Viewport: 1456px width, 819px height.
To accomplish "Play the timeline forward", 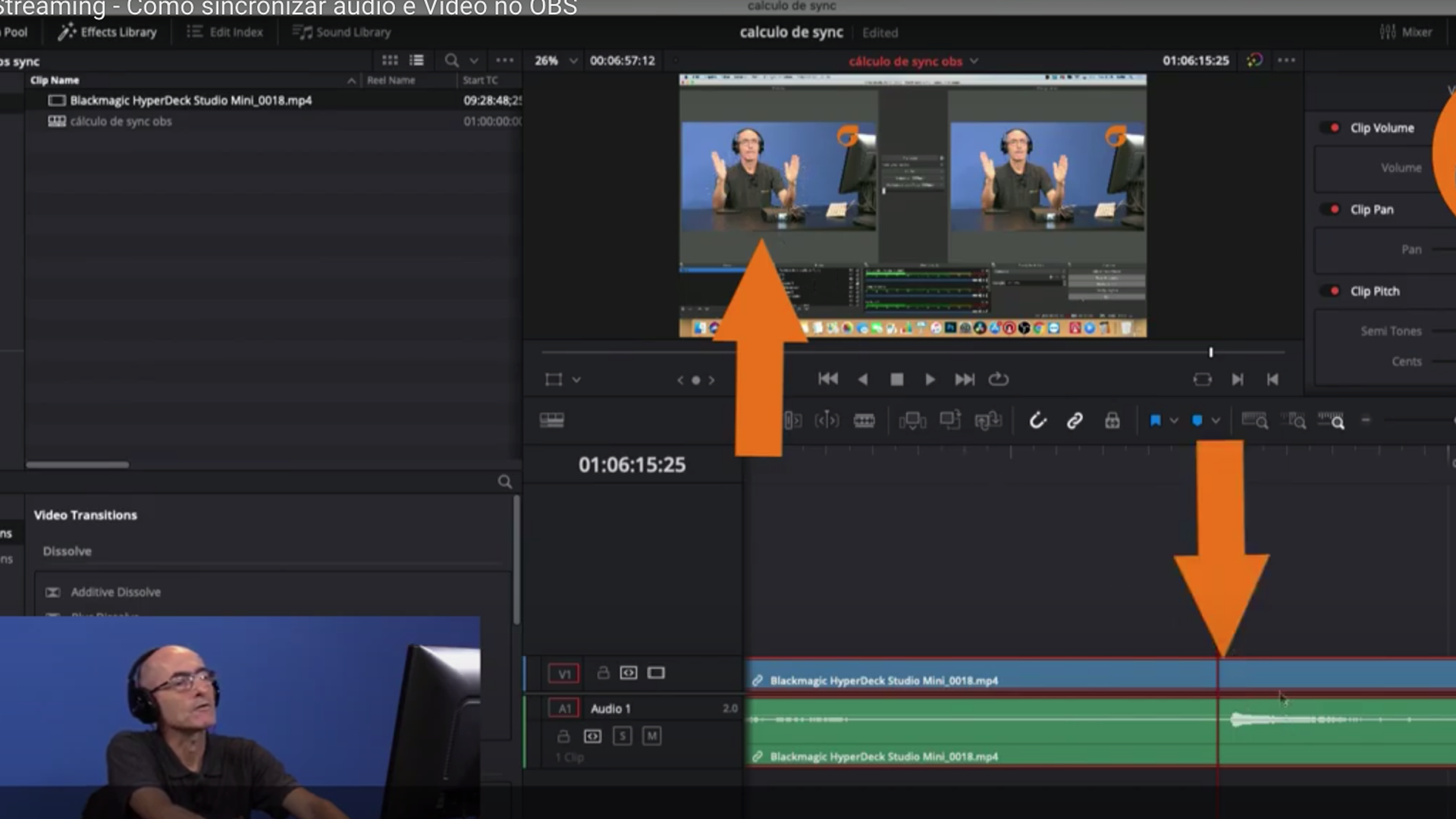I will coord(930,379).
